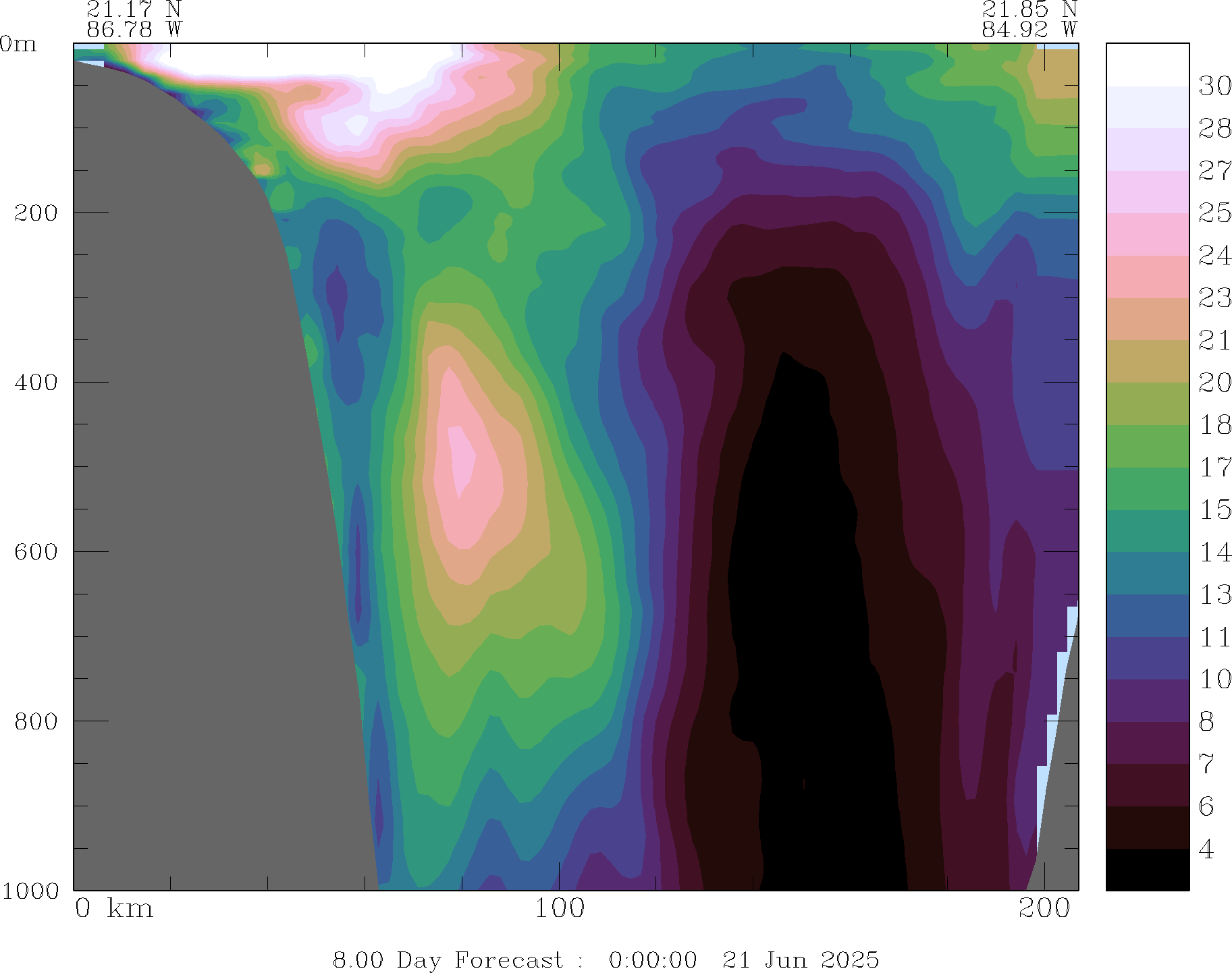Click the colorbar swatch between 17 and 18
Screen dimensions: 1232x973
[1147, 446]
